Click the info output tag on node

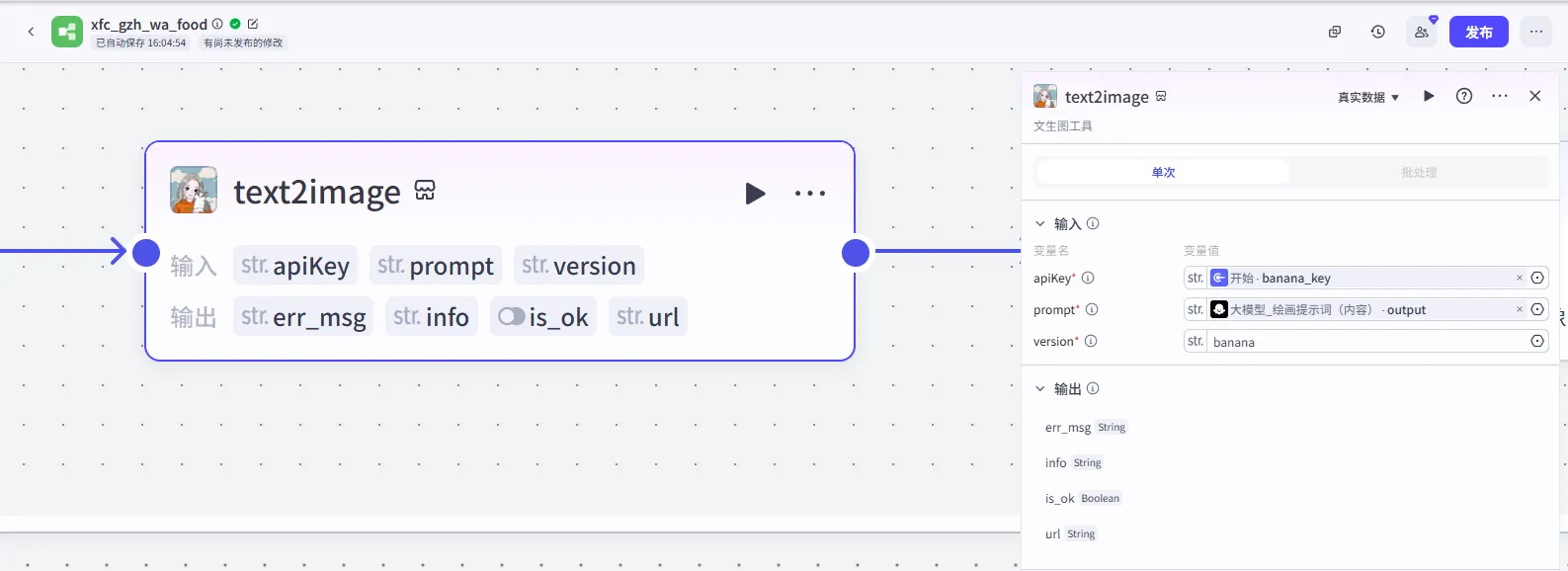tap(432, 316)
